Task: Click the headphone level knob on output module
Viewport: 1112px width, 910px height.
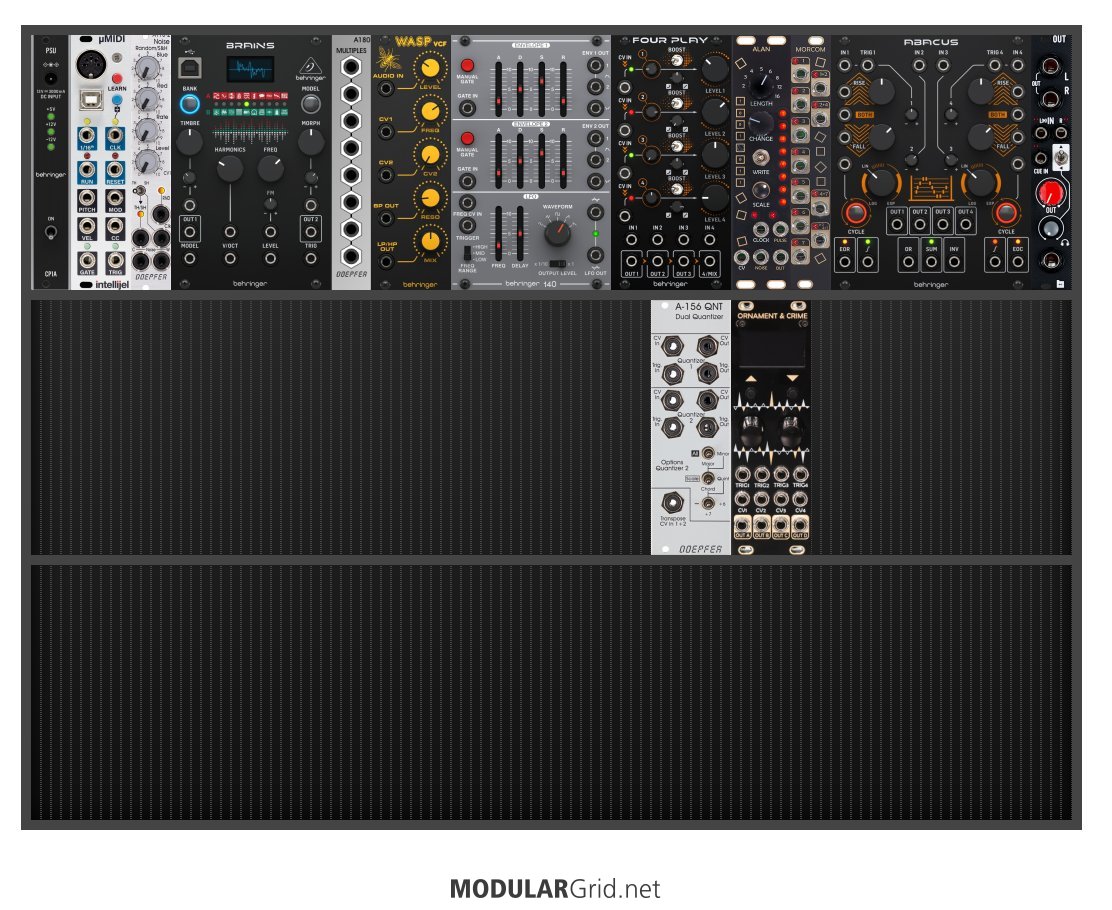Action: click(x=1049, y=228)
